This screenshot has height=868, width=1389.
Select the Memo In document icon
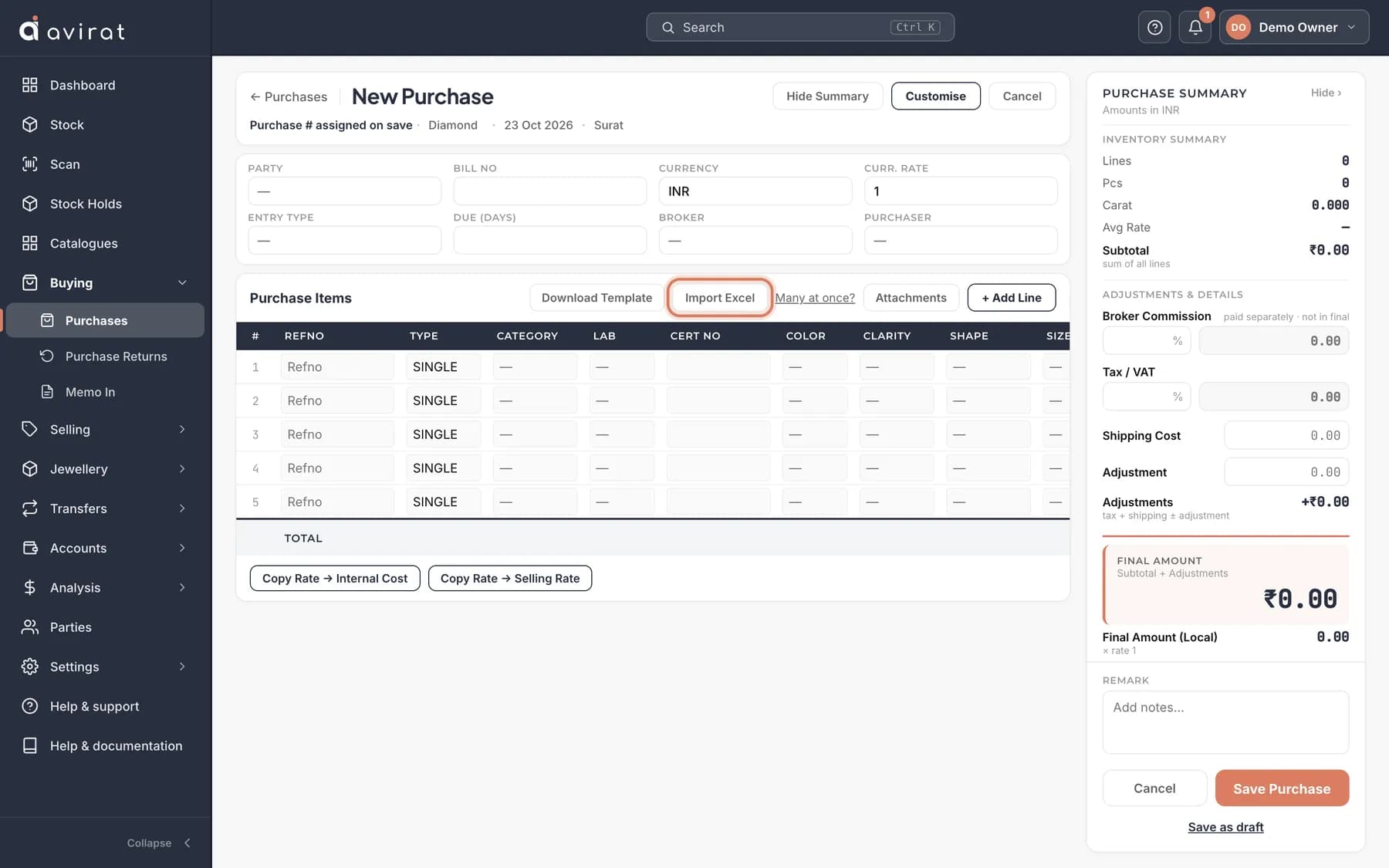point(47,392)
